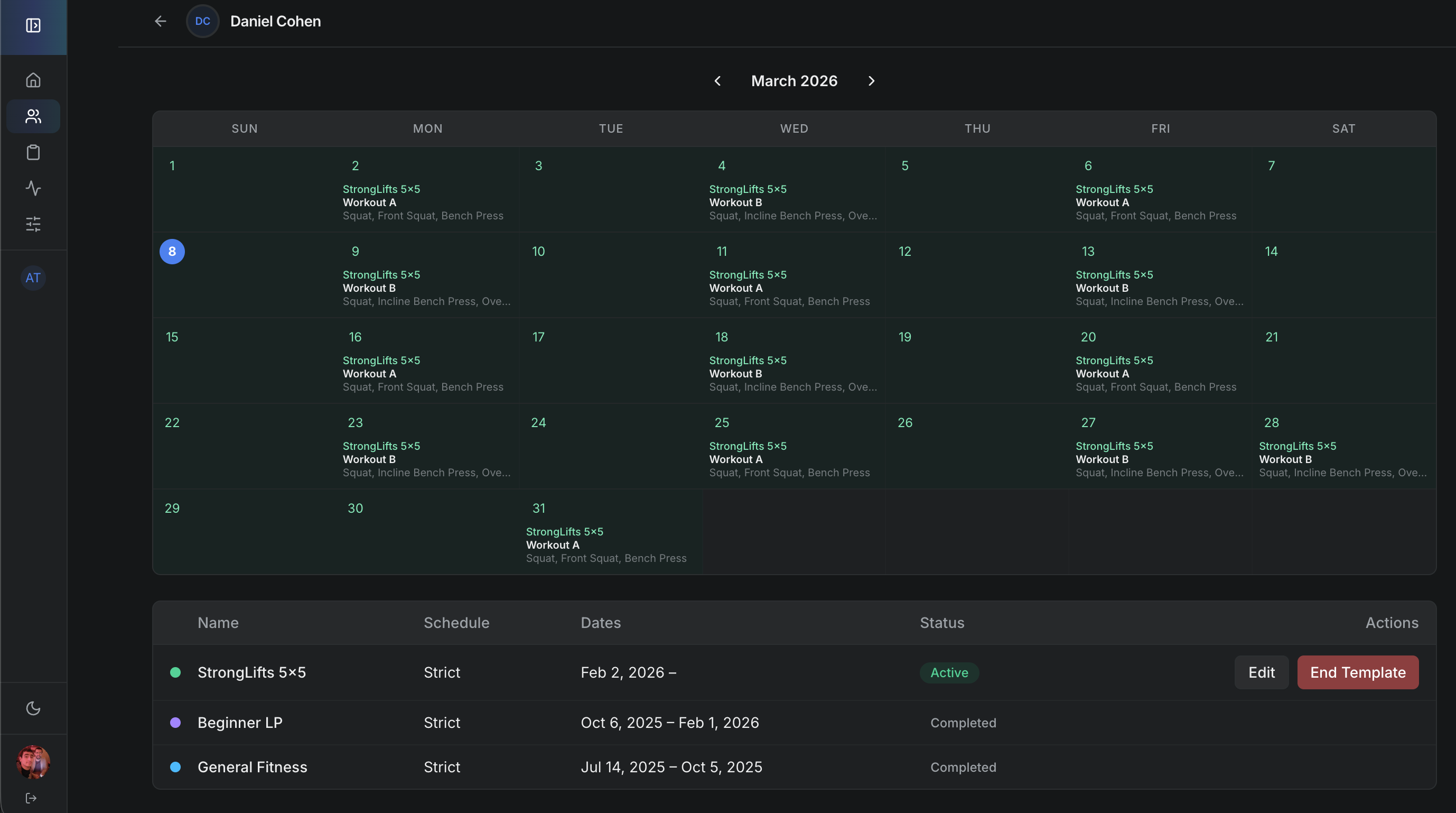Viewport: 1456px width, 813px height.
Task: Open the activity tracking icon in the sidebar
Action: [x=33, y=188]
